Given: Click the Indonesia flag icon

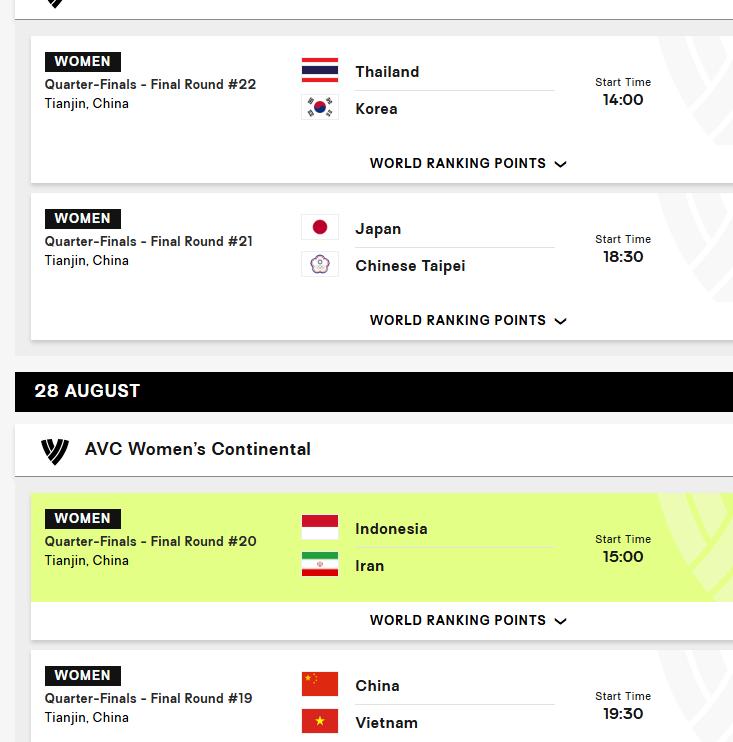Looking at the screenshot, I should click(320, 527).
